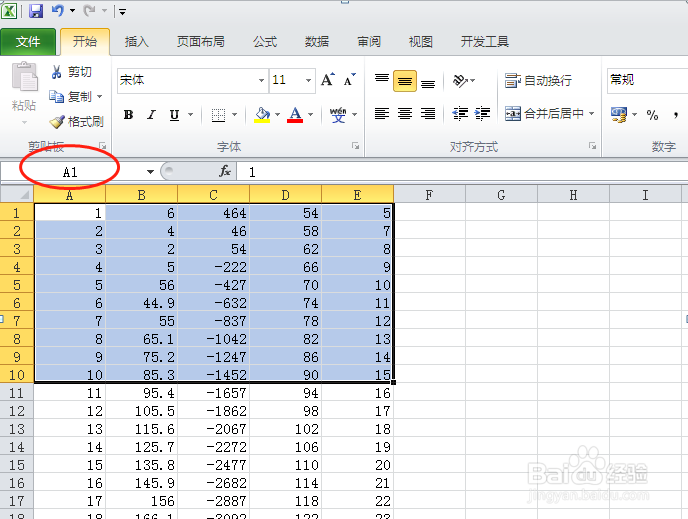The width and height of the screenshot is (688, 519).
Task: Click the Excel application logo icon
Action: click(9, 11)
